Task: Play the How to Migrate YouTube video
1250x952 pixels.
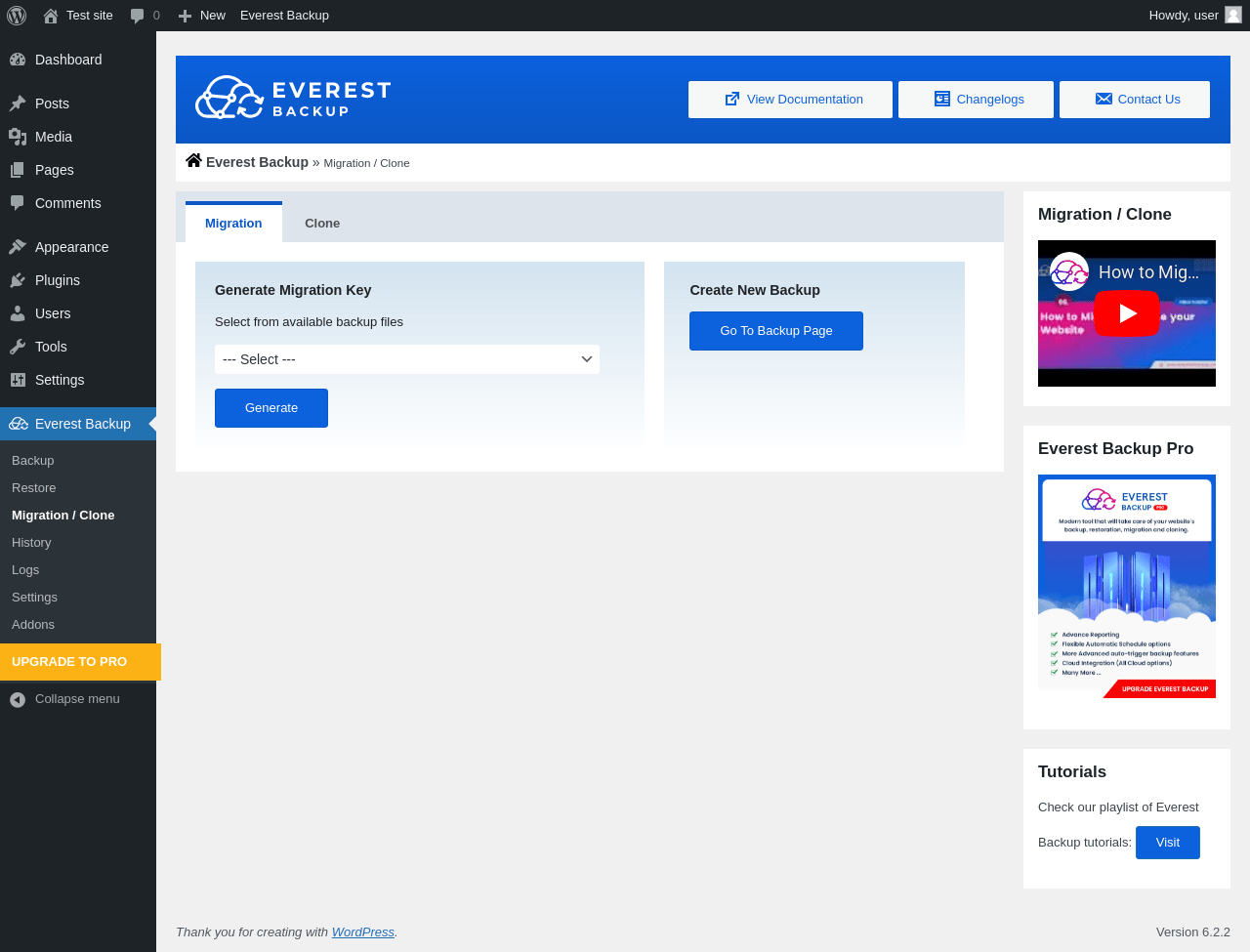Action: 1127,313
